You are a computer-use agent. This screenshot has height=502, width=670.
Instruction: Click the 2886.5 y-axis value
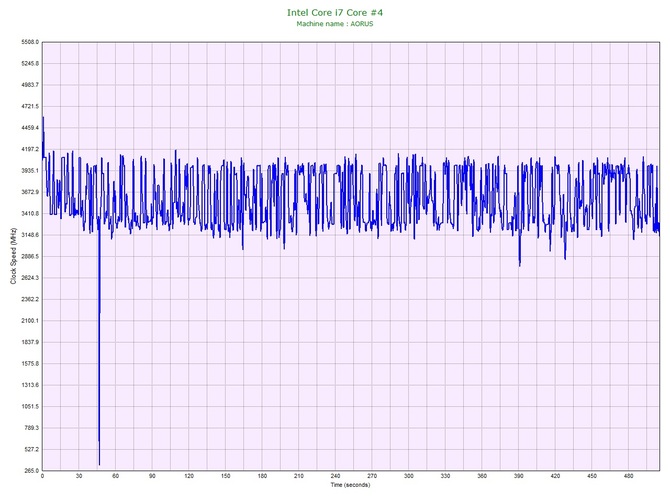pos(30,256)
